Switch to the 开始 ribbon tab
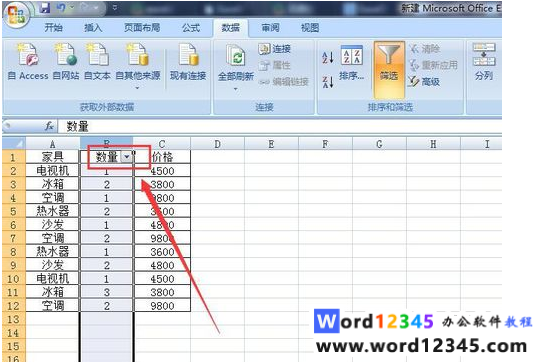Screen dimensions: 537x362 pyautogui.click(x=53, y=27)
